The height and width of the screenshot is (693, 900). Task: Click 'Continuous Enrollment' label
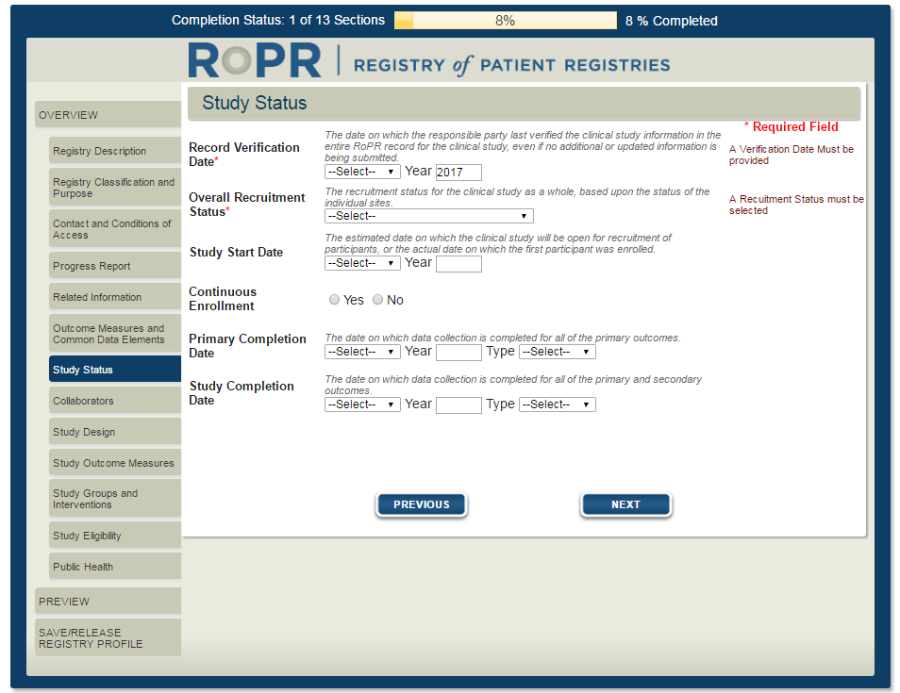(223, 299)
